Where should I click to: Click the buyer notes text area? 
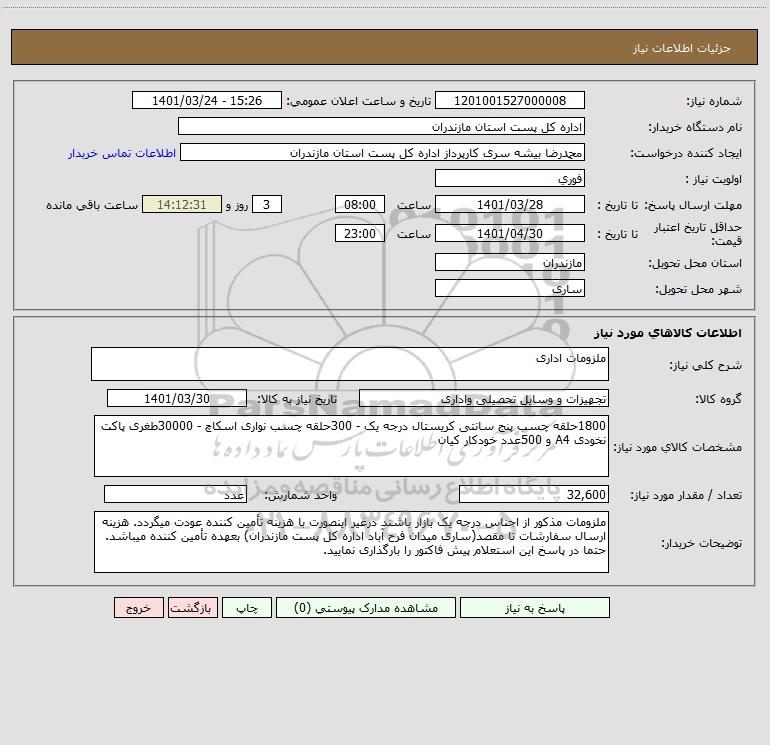click(351, 542)
